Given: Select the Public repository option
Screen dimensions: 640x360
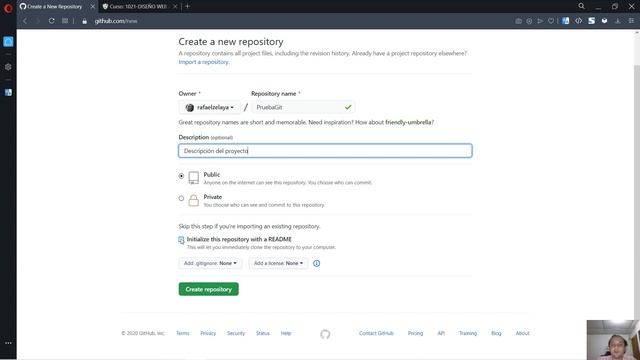Looking at the screenshot, I should pos(181,176).
